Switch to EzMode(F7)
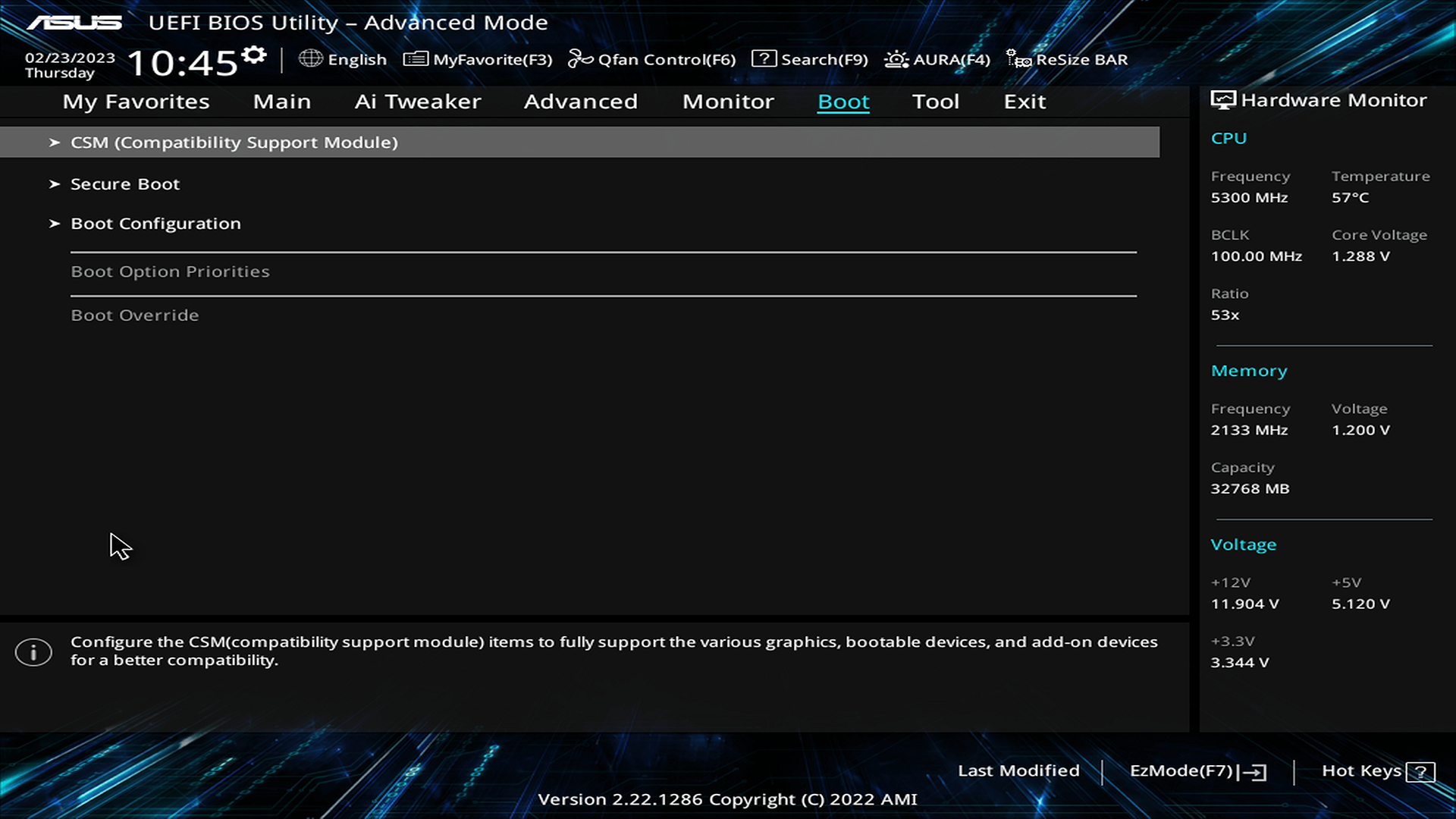1456x819 pixels. tap(1181, 770)
